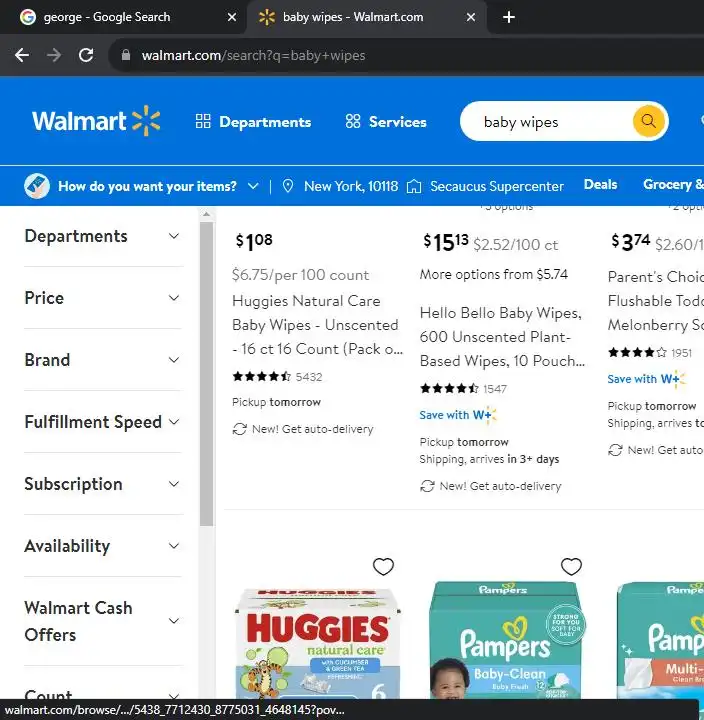This screenshot has height=720, width=704.
Task: Expand the Walmart Cash Offers filter
Action: pos(102,621)
